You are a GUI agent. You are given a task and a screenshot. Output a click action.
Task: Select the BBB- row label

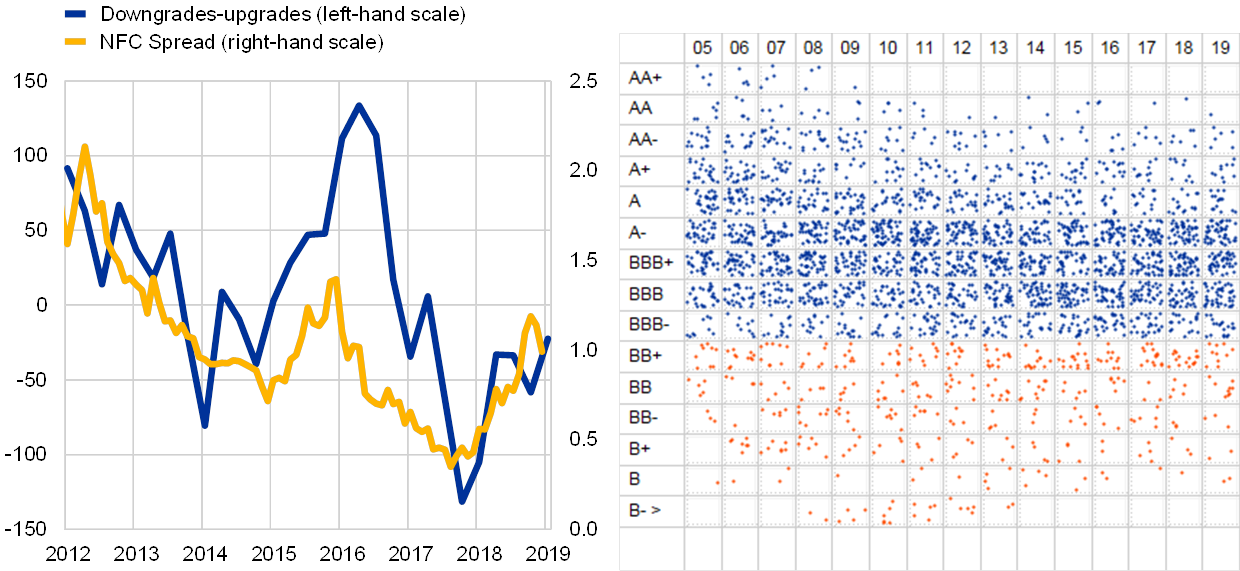[650, 324]
